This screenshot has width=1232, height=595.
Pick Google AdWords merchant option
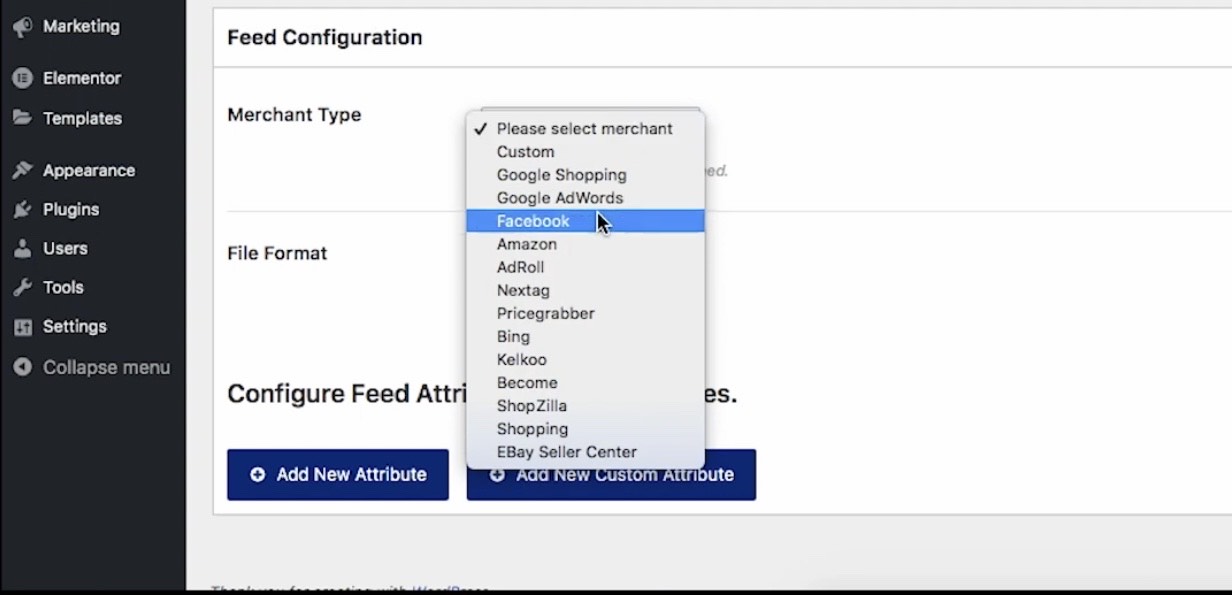coord(585,198)
